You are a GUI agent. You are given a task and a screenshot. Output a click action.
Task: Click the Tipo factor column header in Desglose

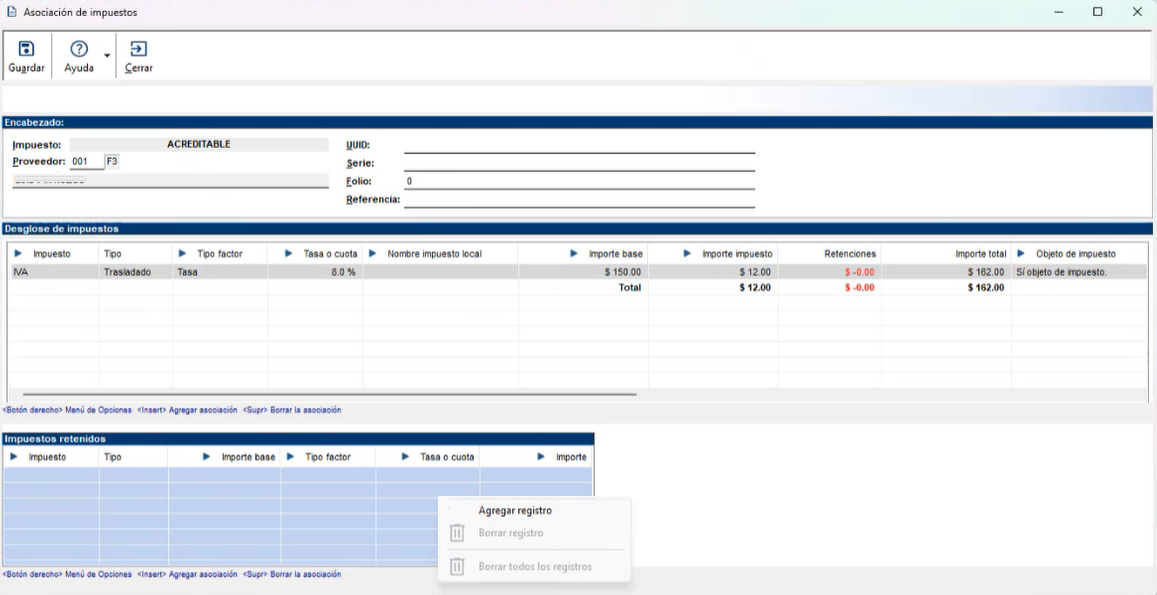[x=219, y=254]
